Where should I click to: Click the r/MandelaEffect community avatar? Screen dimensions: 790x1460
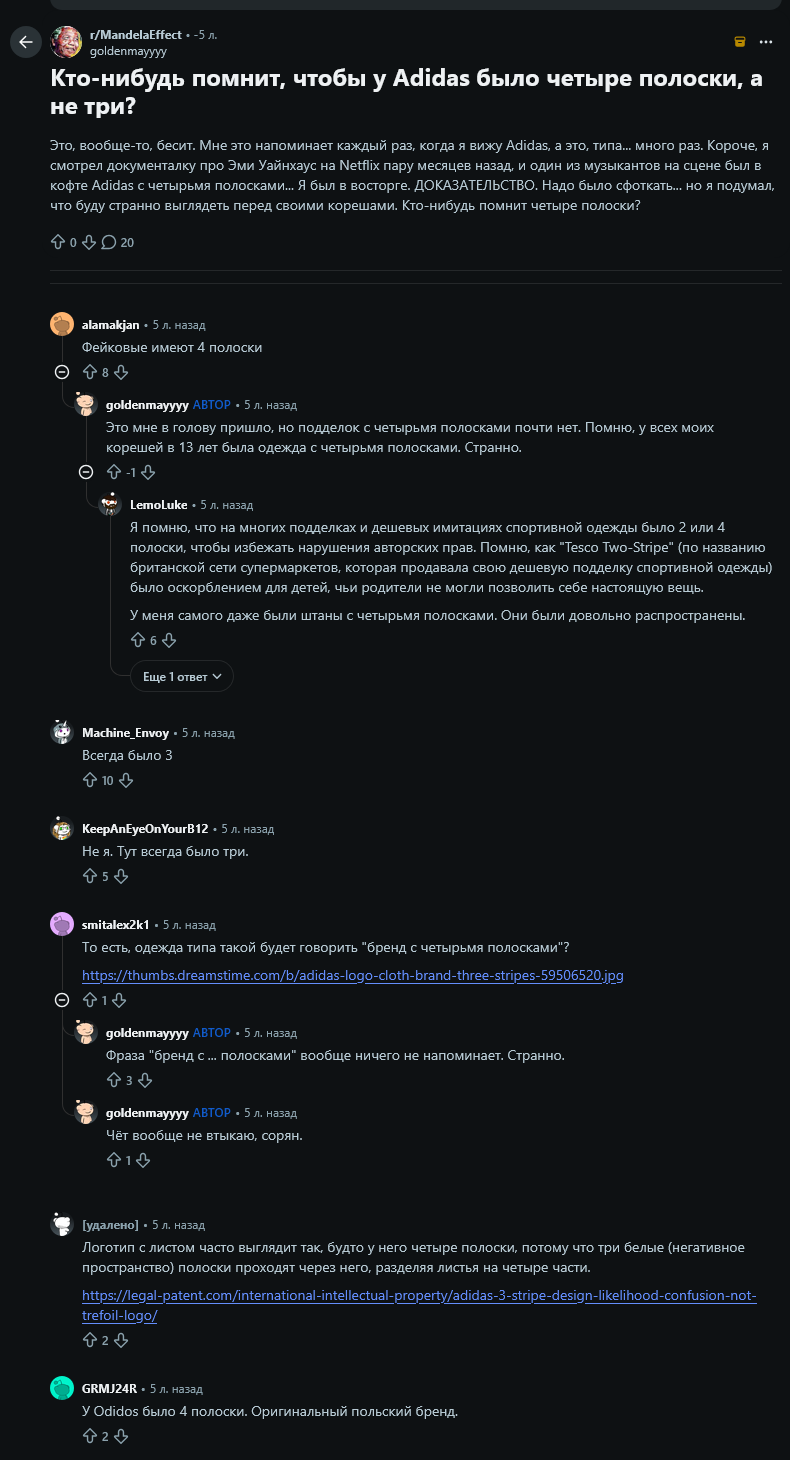coord(66,42)
